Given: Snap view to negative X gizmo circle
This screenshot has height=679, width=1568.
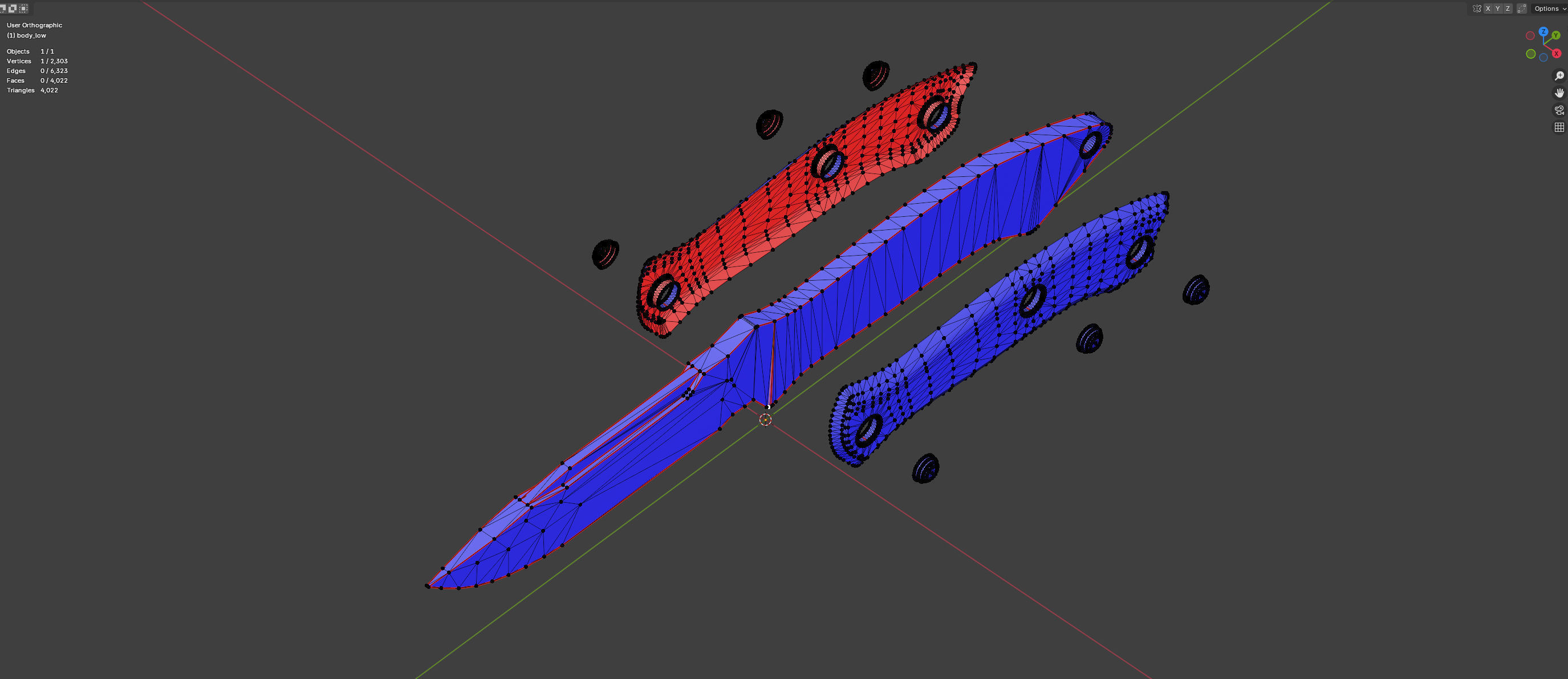Looking at the screenshot, I should [x=1530, y=35].
